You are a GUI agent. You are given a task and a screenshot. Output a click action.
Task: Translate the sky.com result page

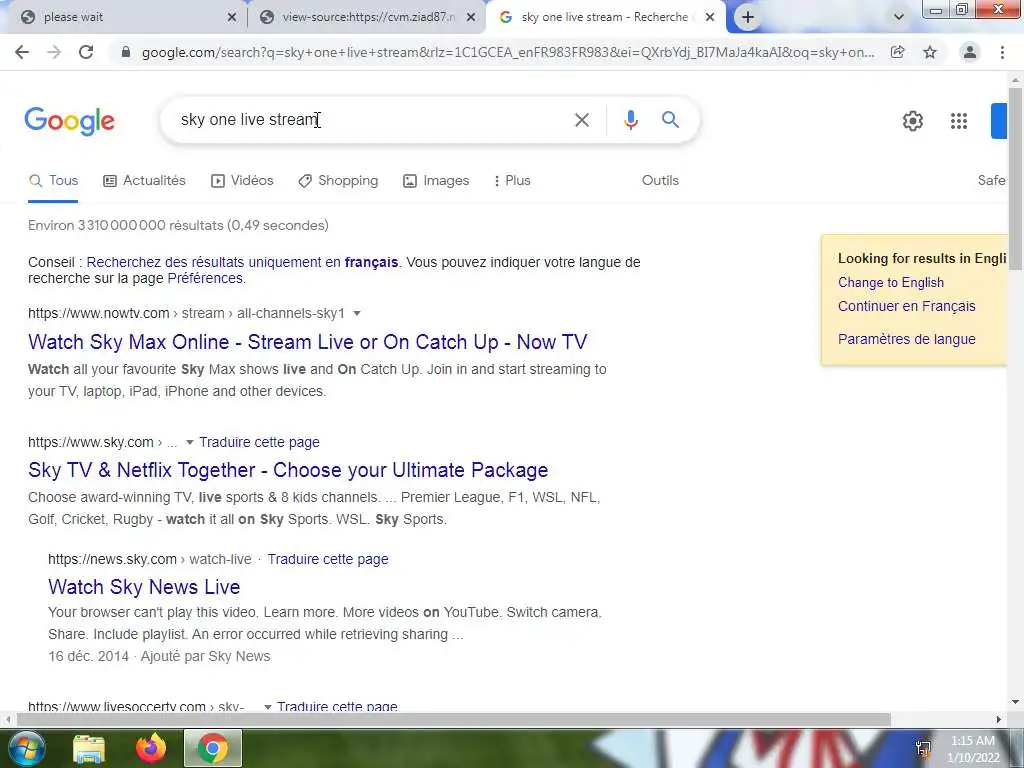click(x=259, y=442)
